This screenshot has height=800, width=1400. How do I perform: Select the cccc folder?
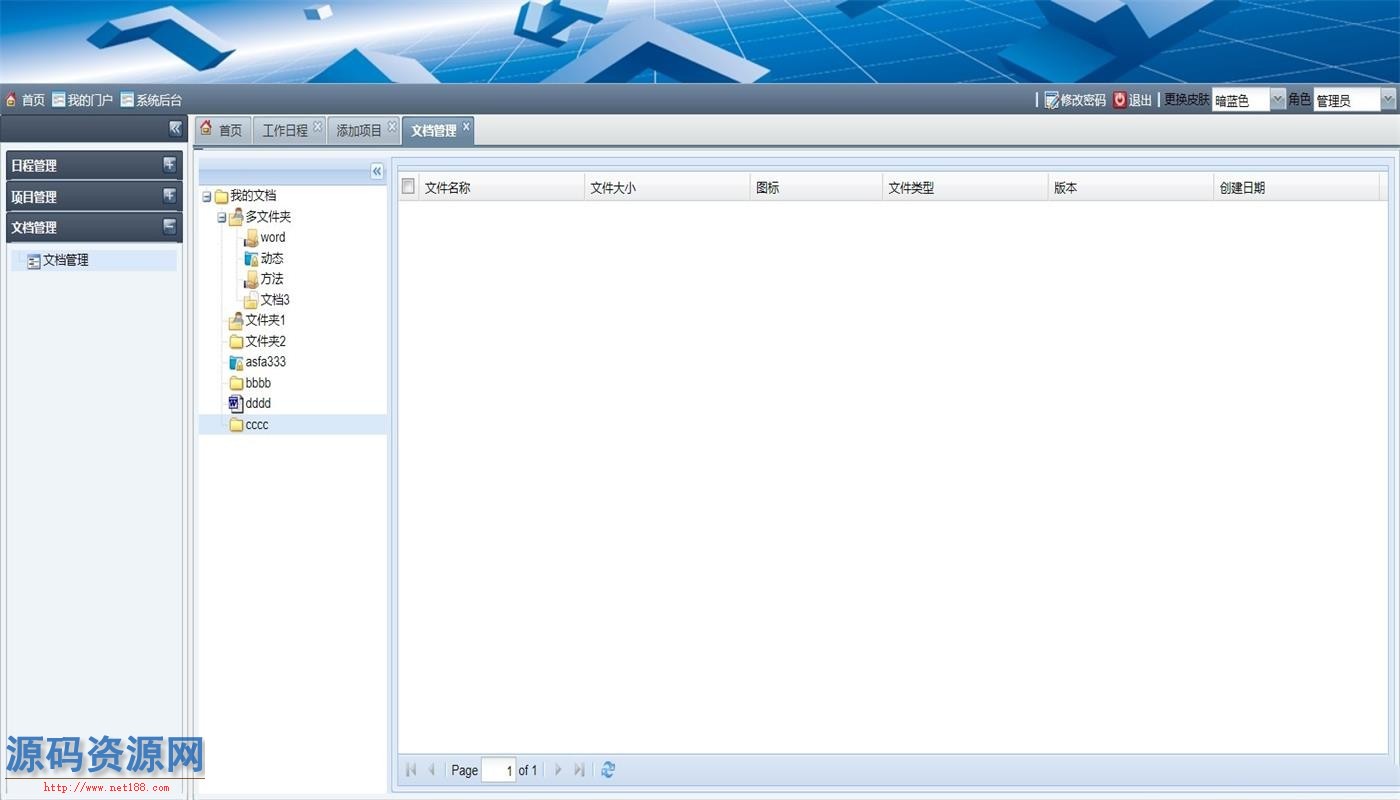257,425
